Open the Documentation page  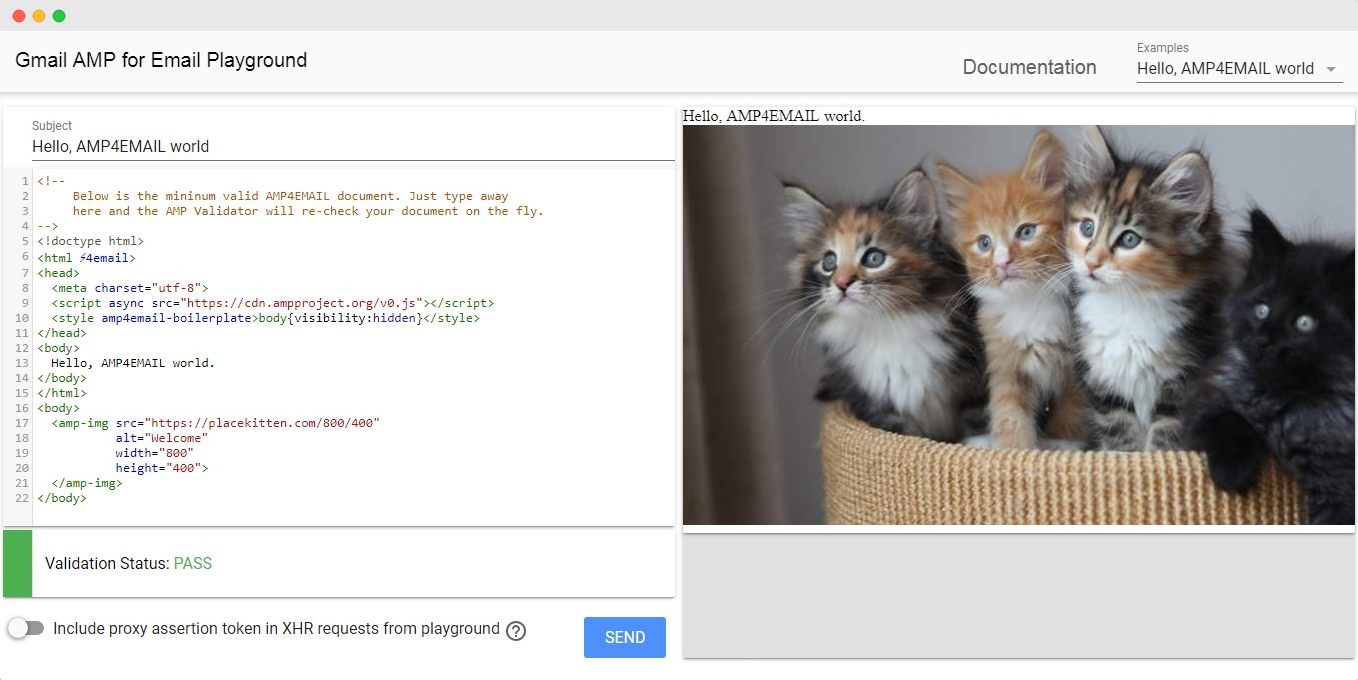tap(1030, 67)
